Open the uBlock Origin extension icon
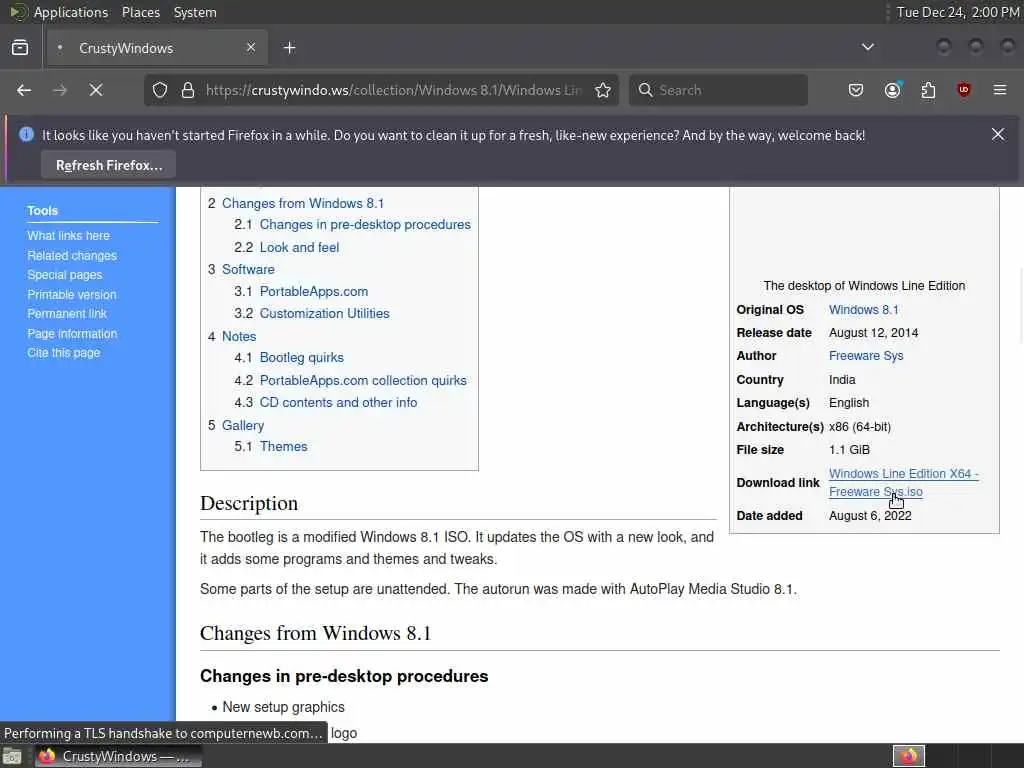 [964, 90]
